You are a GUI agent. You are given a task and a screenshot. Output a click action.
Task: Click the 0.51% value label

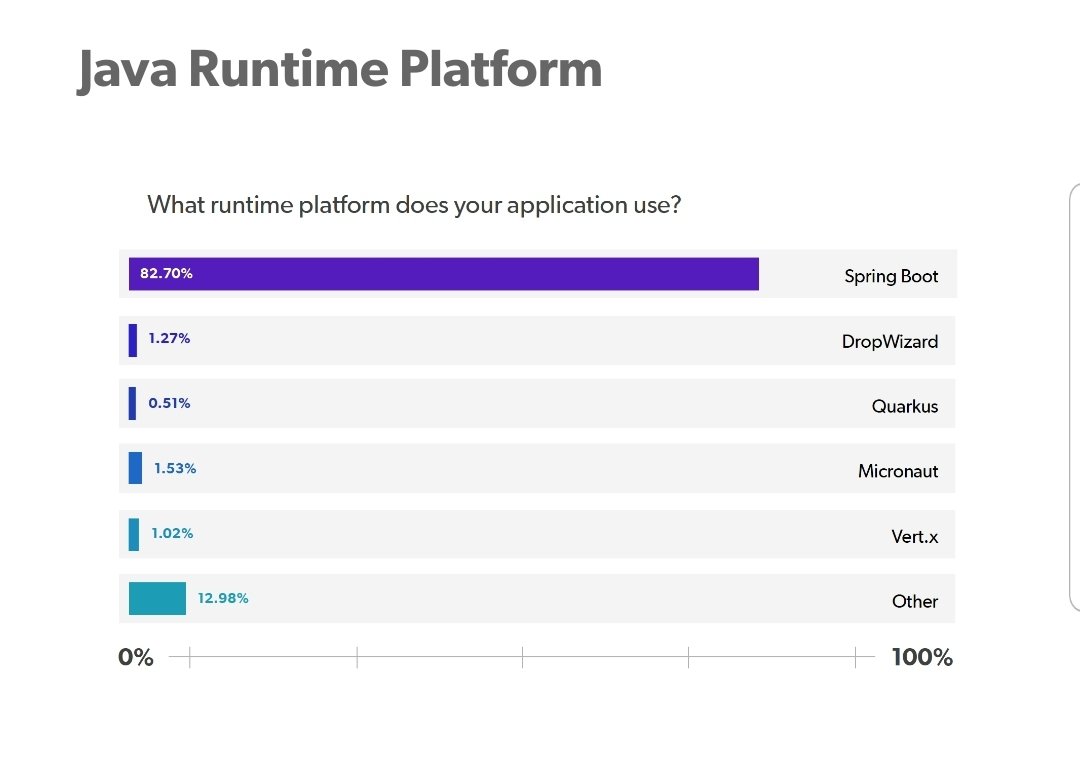click(169, 403)
